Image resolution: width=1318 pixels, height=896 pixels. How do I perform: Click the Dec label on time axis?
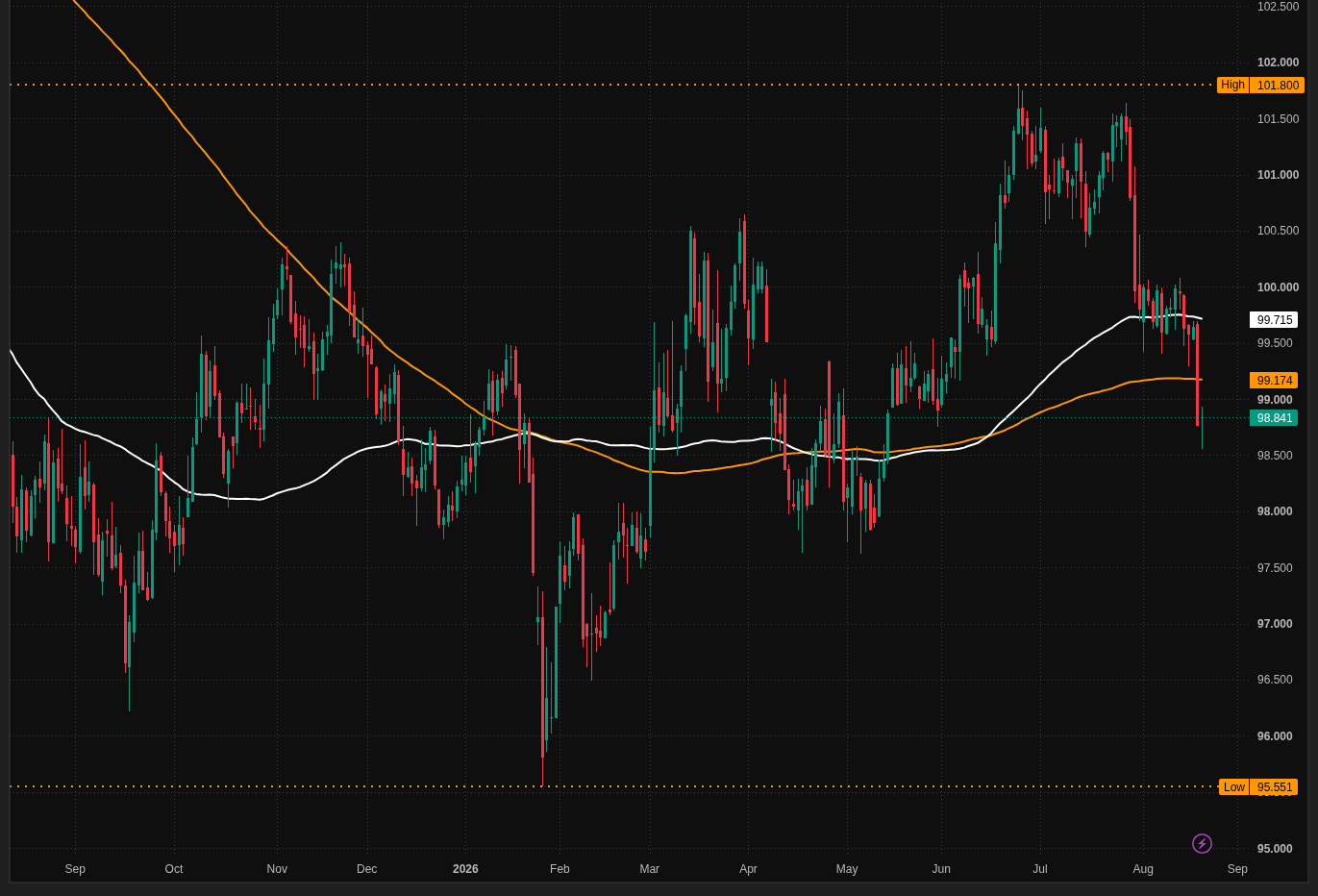(367, 869)
